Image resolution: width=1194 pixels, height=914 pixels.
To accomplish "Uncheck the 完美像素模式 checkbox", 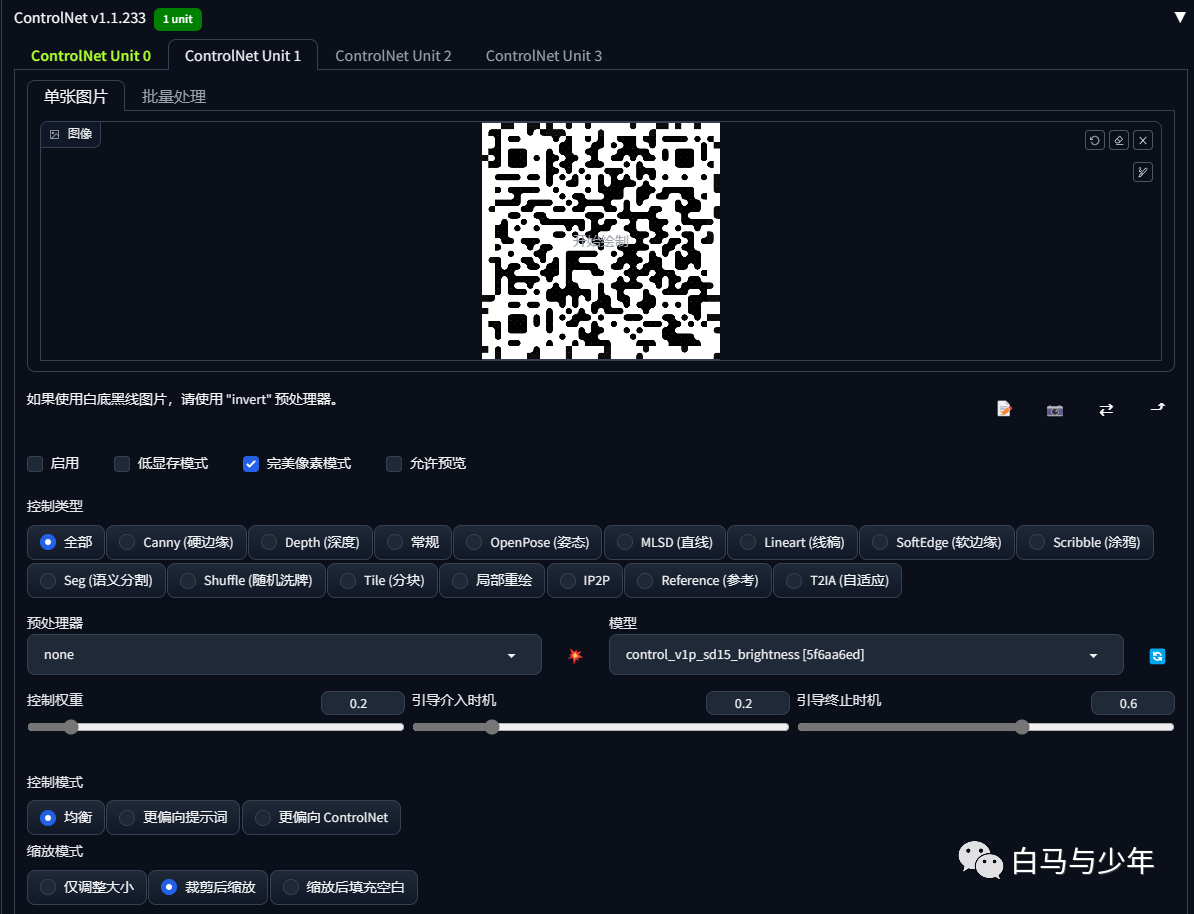I will coord(251,464).
